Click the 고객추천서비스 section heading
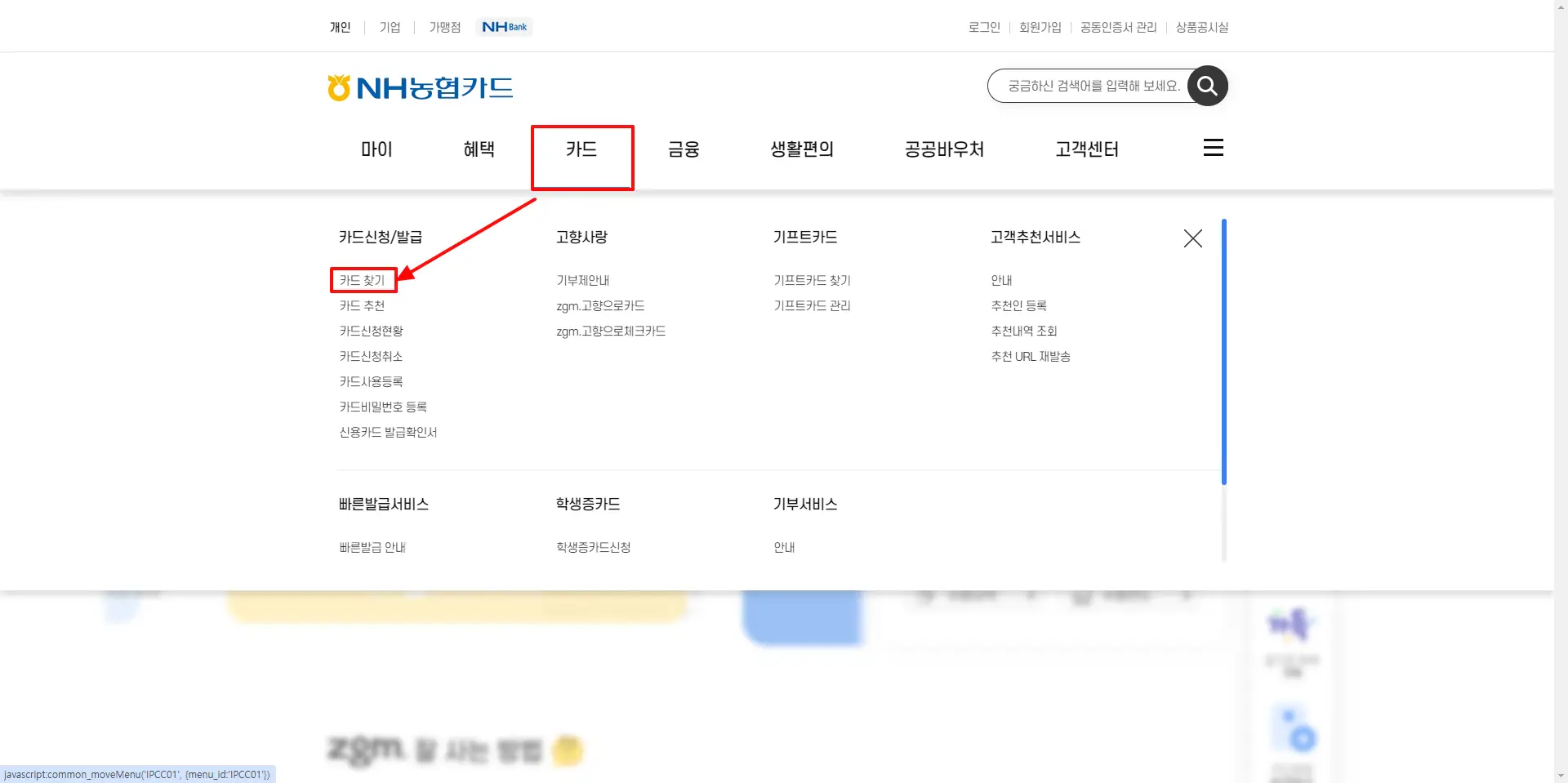1568x783 pixels. (1035, 237)
